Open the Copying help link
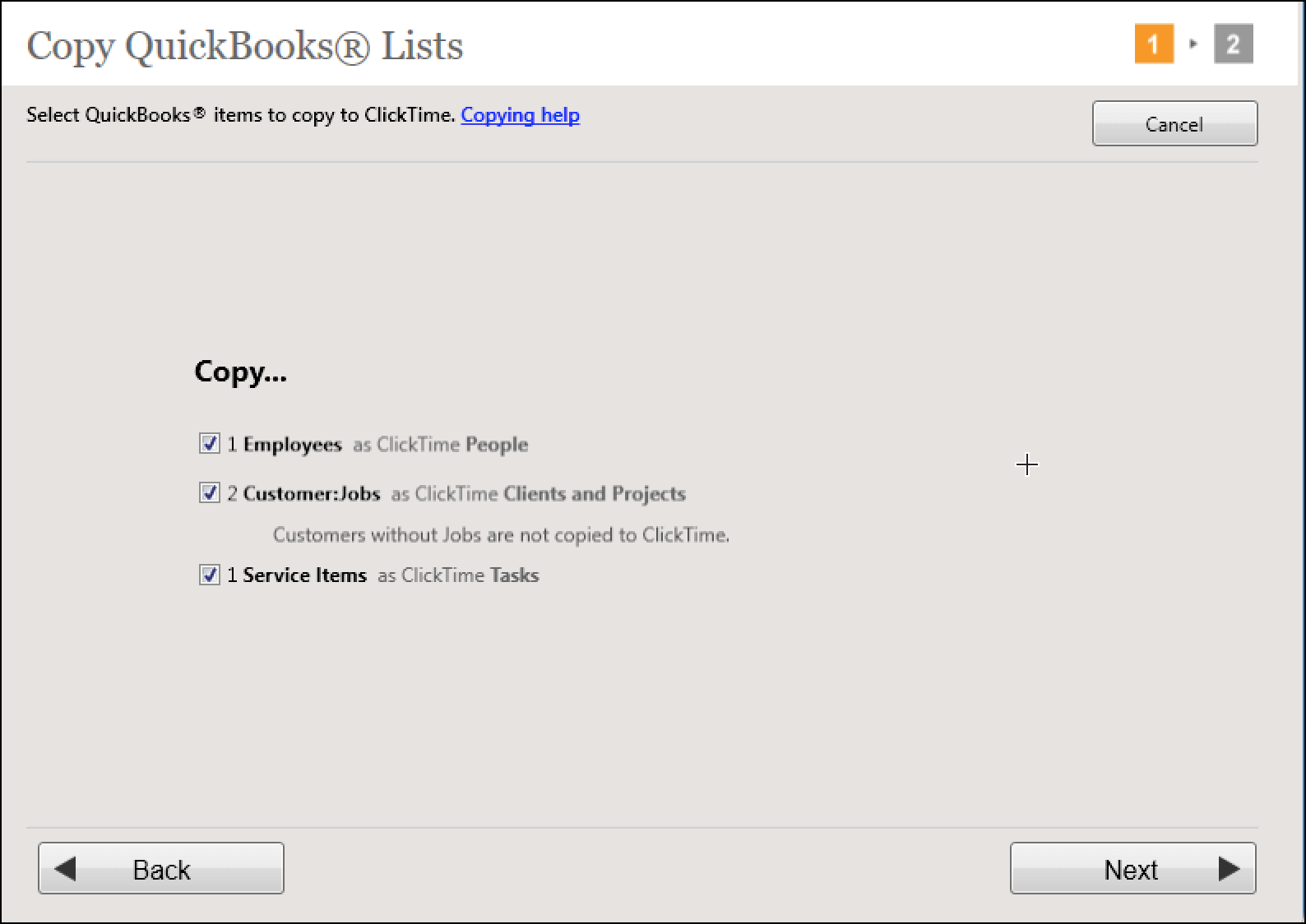1306x924 pixels. [520, 115]
